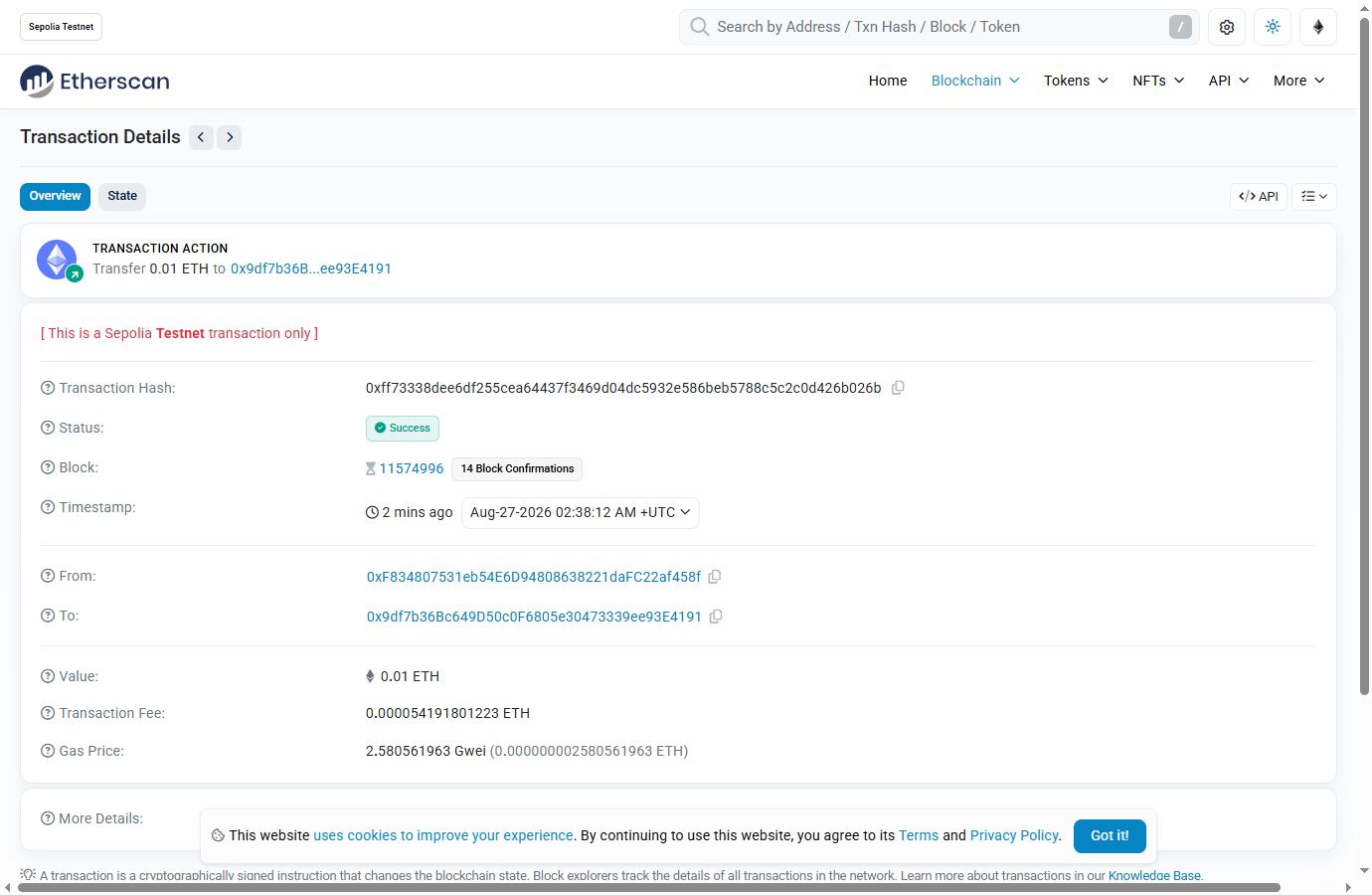This screenshot has width=1372, height=895.
Task: Click the vertical page scrollbar
Action: [1364, 356]
